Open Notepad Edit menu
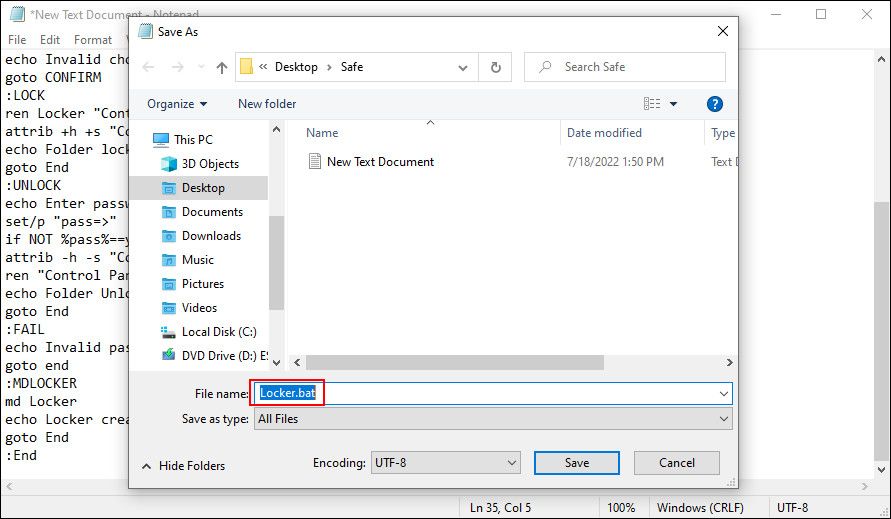This screenshot has height=519, width=891. 50,40
